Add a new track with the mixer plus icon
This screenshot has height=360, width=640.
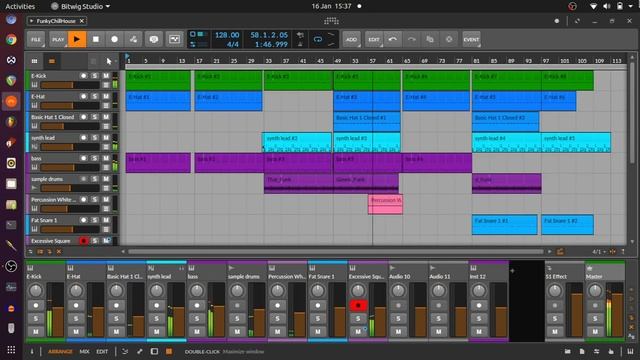click(512, 271)
